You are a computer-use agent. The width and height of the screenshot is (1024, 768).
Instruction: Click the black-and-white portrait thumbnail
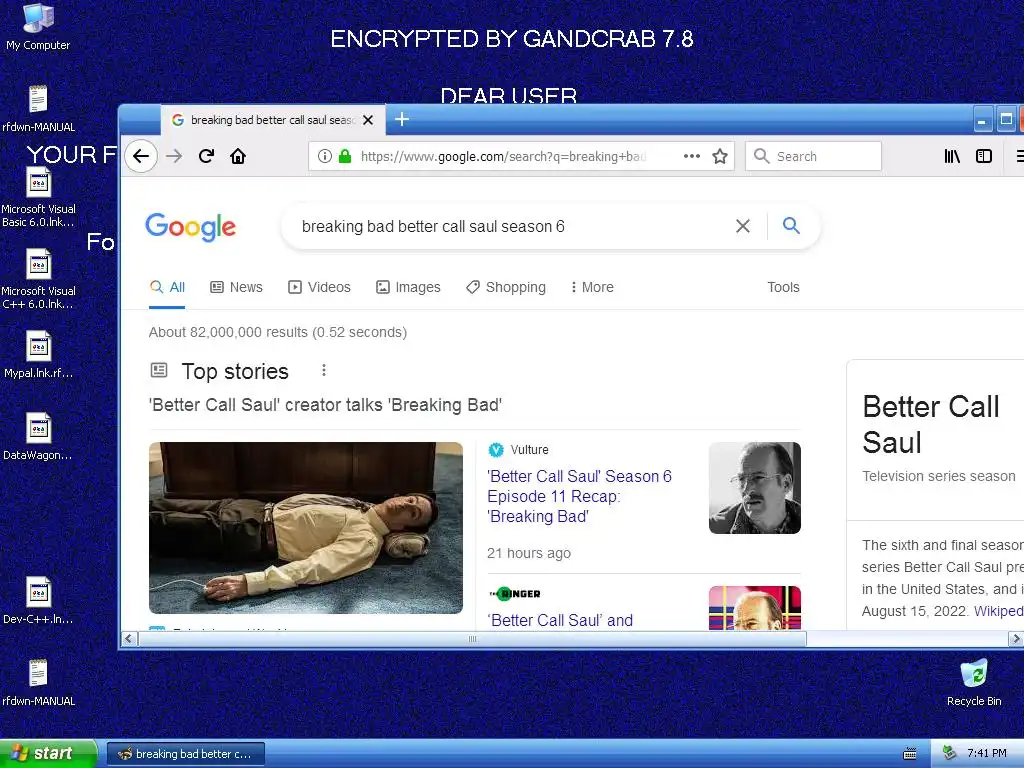click(754, 488)
